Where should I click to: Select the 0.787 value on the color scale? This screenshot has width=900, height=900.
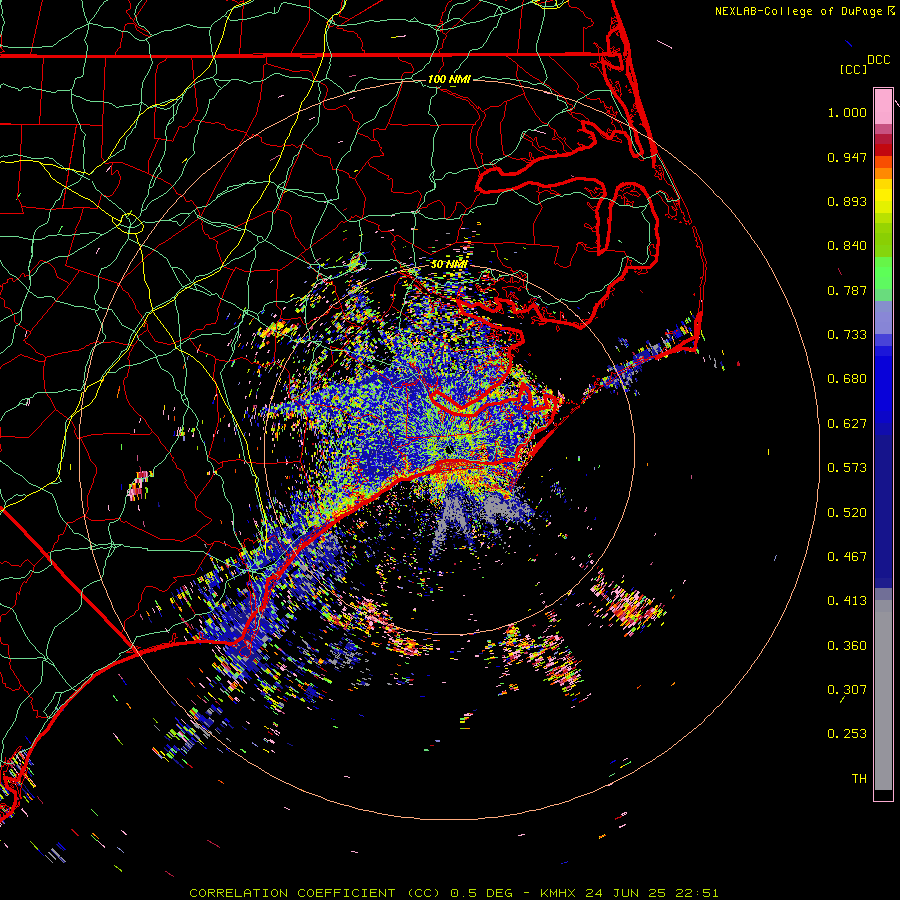847,290
